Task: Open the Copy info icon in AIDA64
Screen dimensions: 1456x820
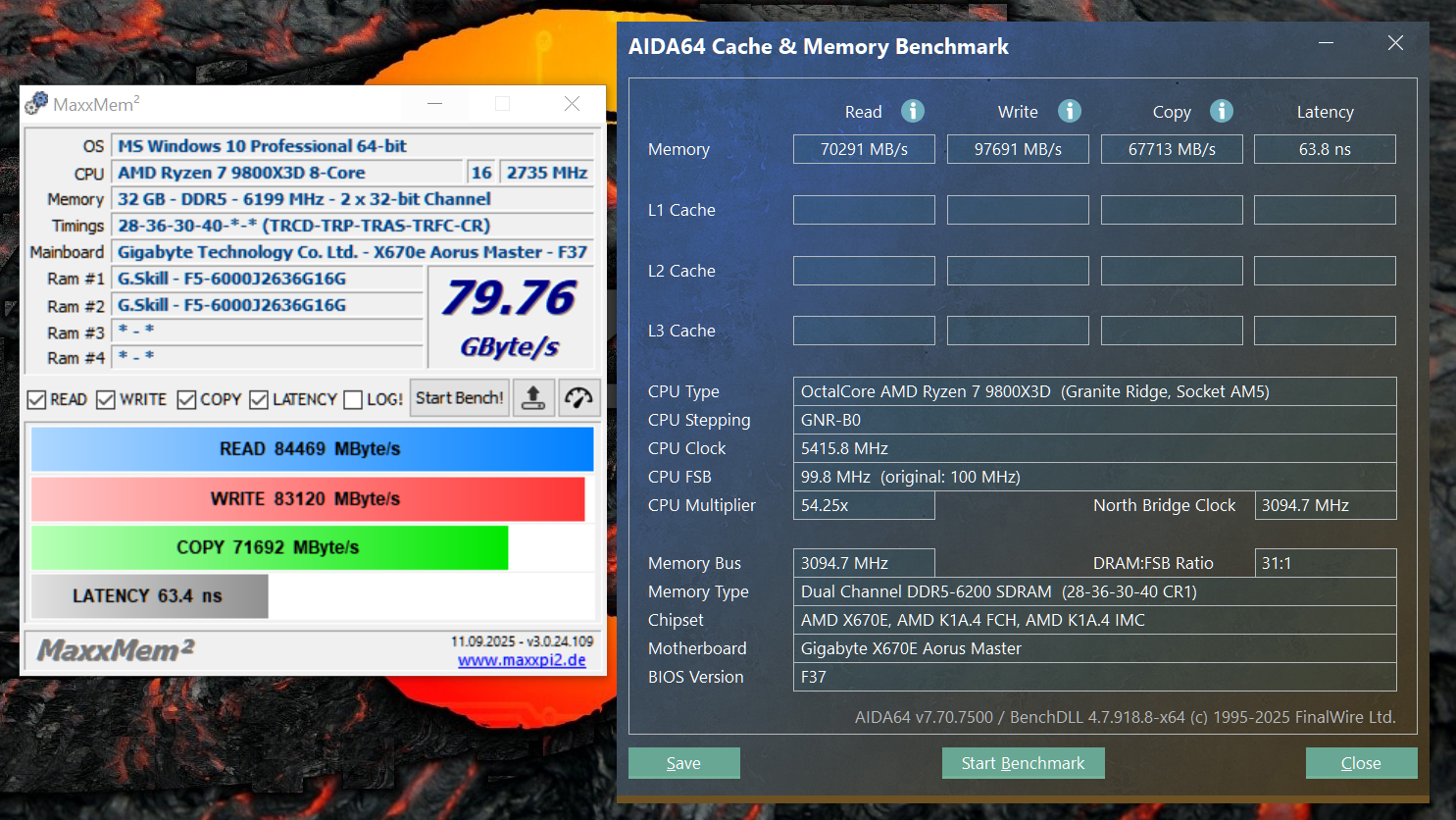Action: point(1221,111)
